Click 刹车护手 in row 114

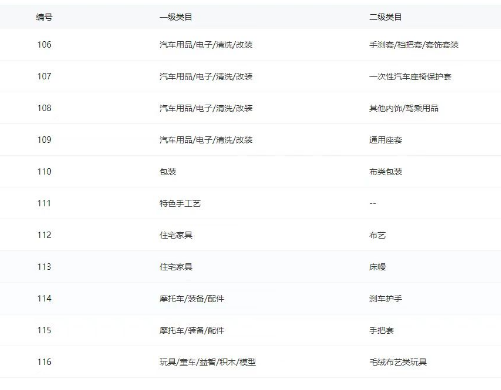[x=386, y=298]
